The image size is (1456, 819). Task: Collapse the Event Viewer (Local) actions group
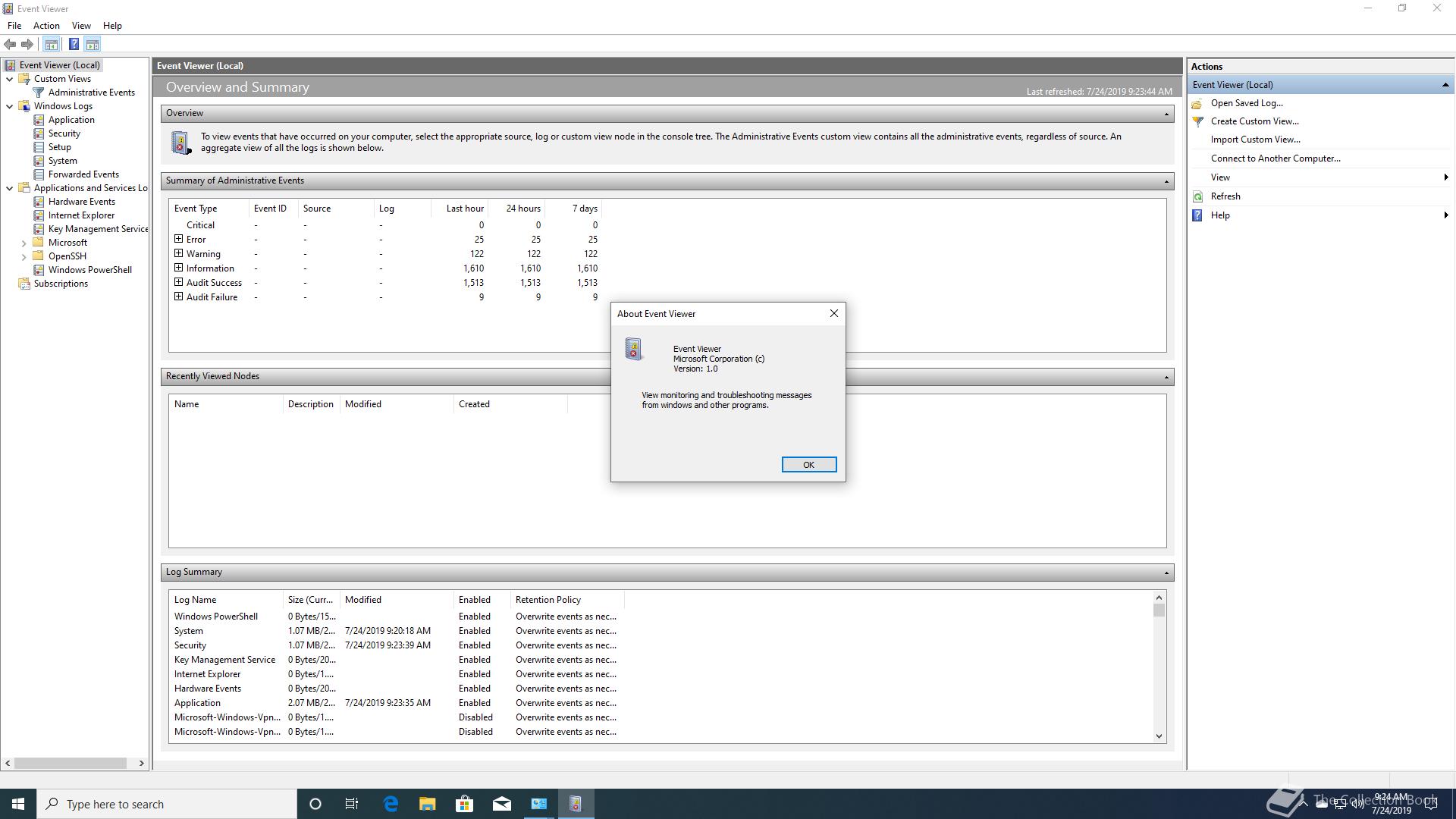(1445, 85)
